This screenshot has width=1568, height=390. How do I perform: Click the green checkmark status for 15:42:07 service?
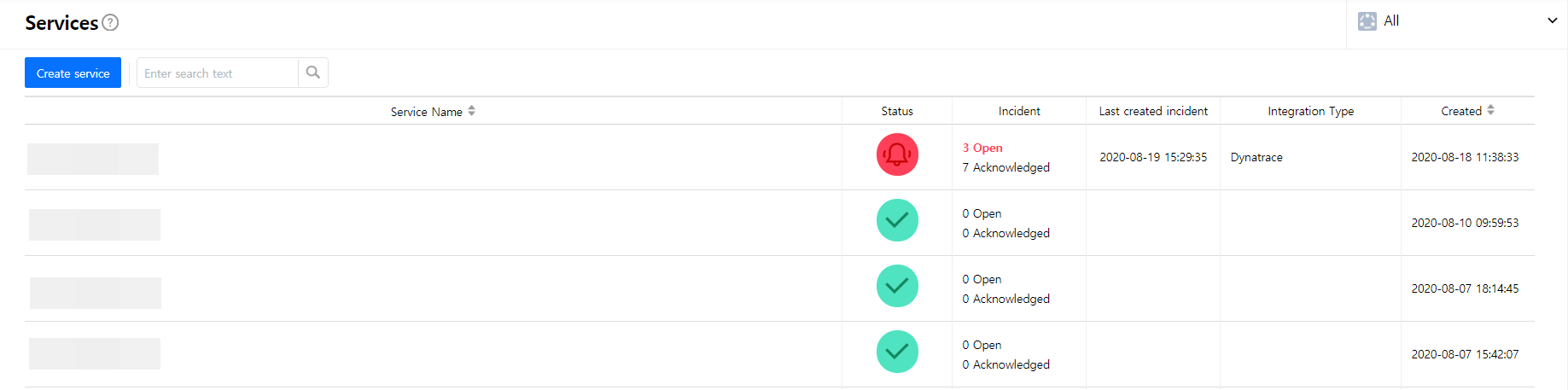pos(897,352)
